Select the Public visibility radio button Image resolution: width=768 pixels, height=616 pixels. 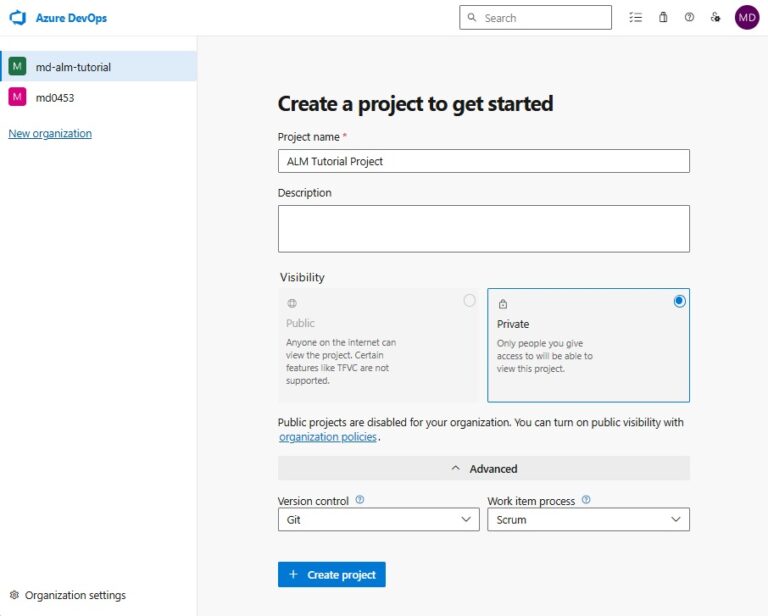pyautogui.click(x=469, y=300)
